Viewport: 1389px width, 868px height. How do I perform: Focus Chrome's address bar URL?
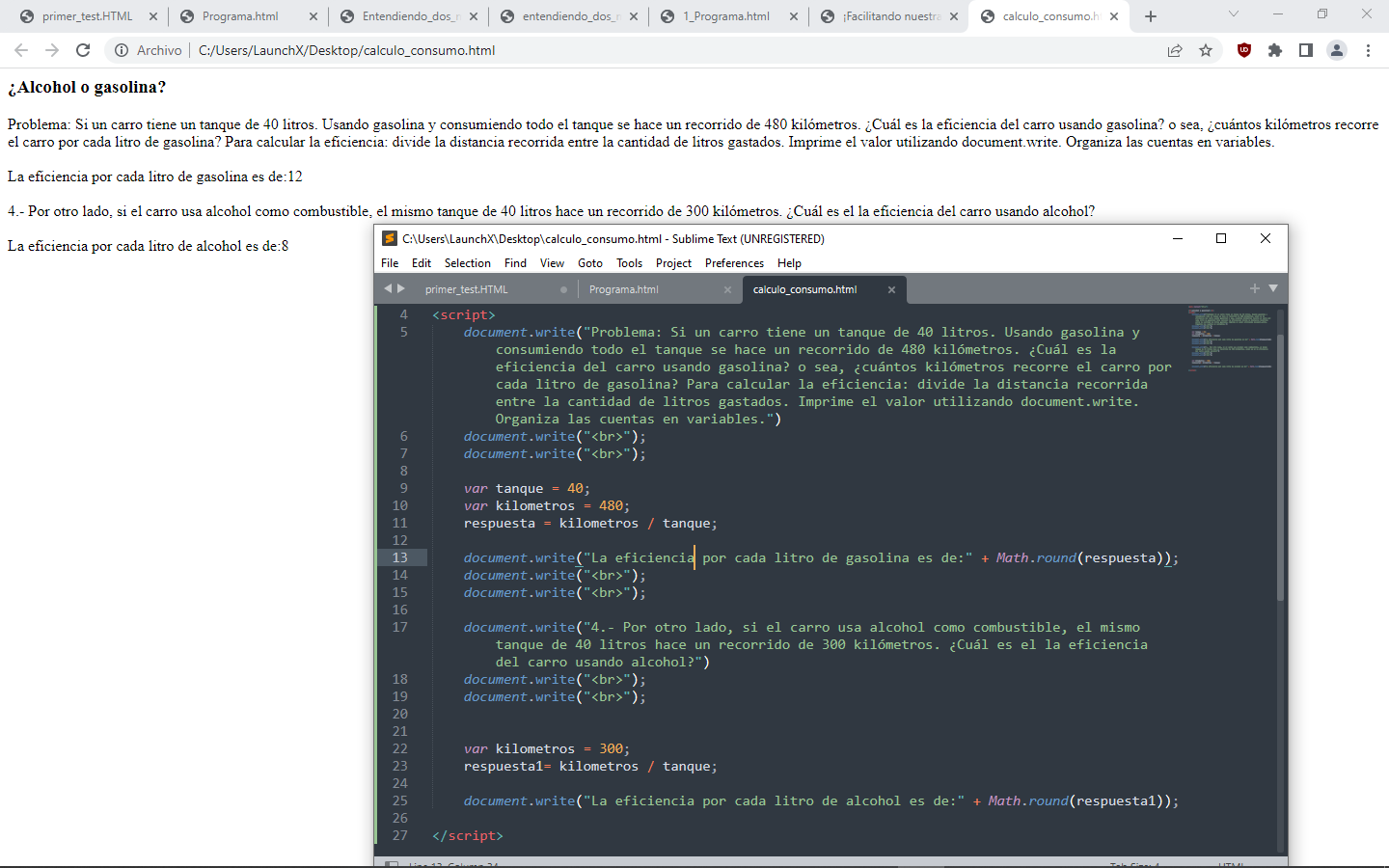tap(346, 50)
